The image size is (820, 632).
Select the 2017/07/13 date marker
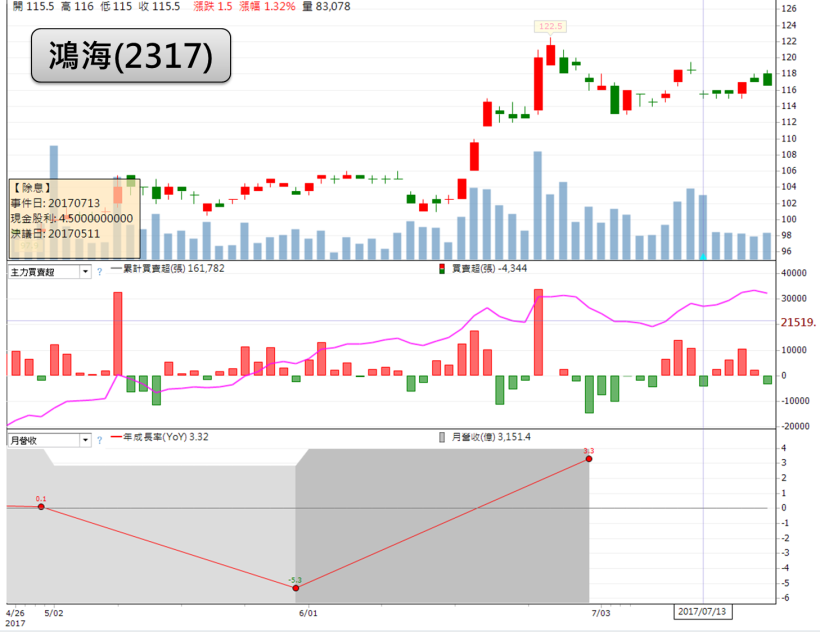click(x=702, y=612)
